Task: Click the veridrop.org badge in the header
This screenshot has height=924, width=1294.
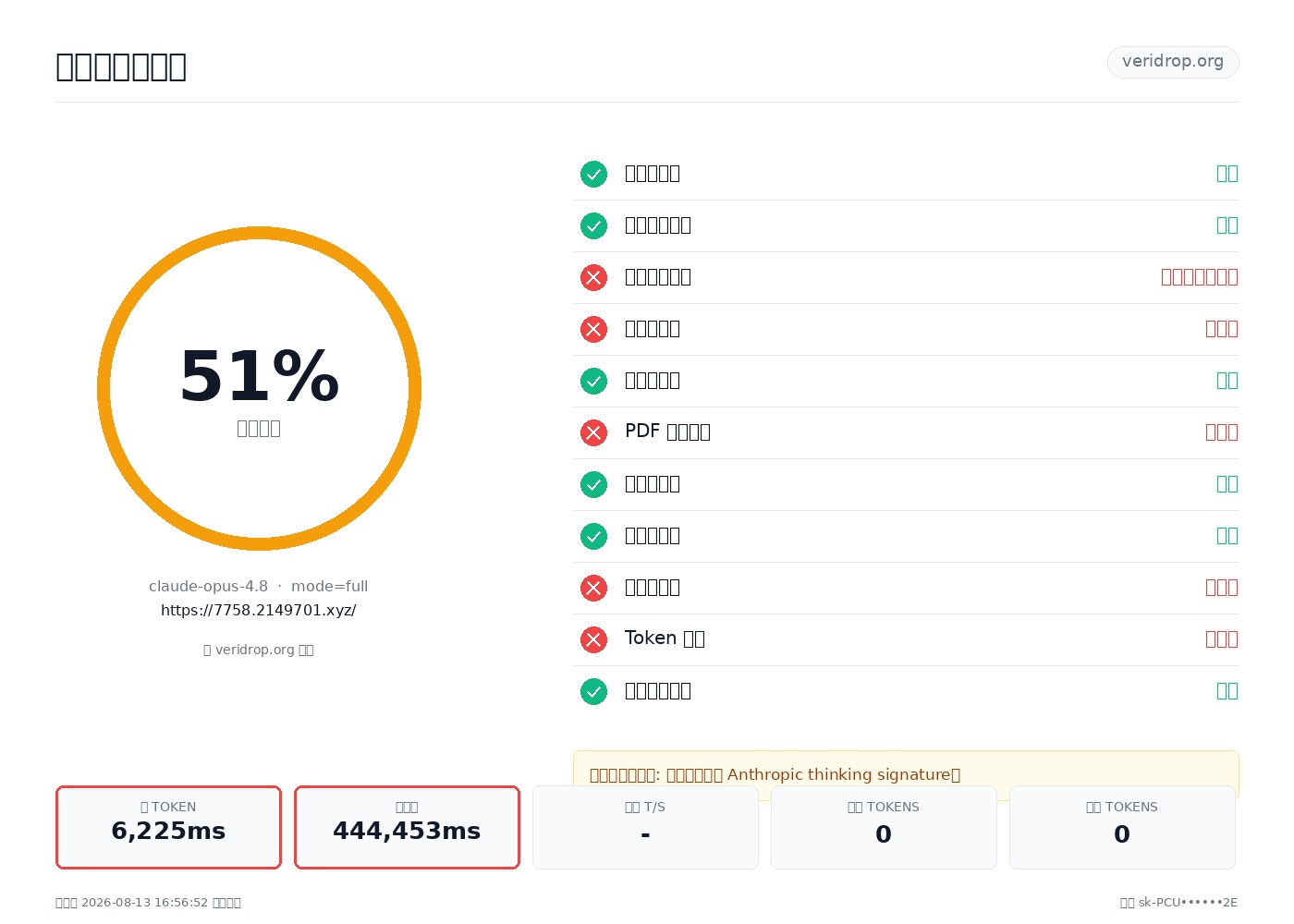Action: (x=1173, y=62)
